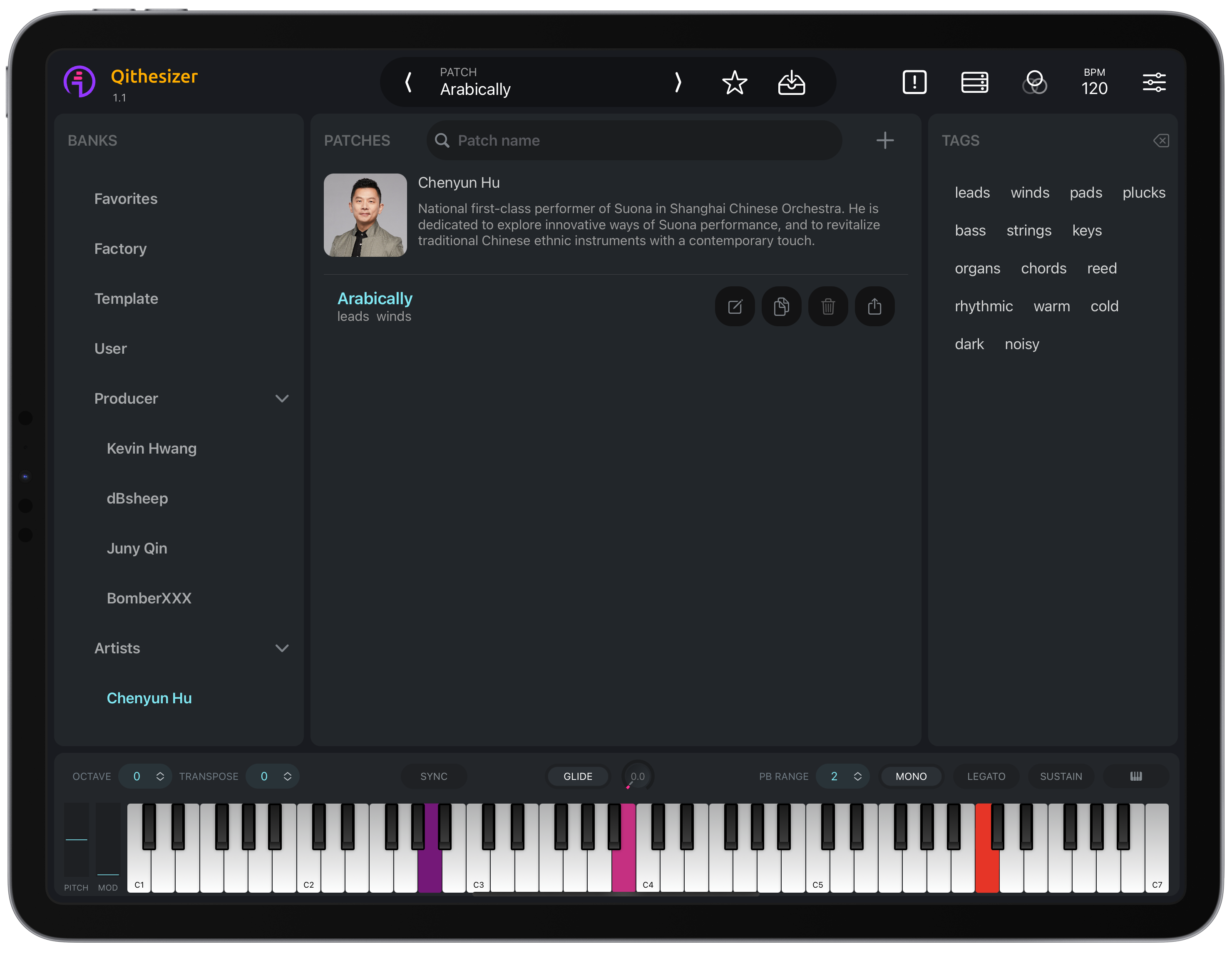Screen dimensions: 1232x953
Task: Select the Factory bank
Action: 120,249
